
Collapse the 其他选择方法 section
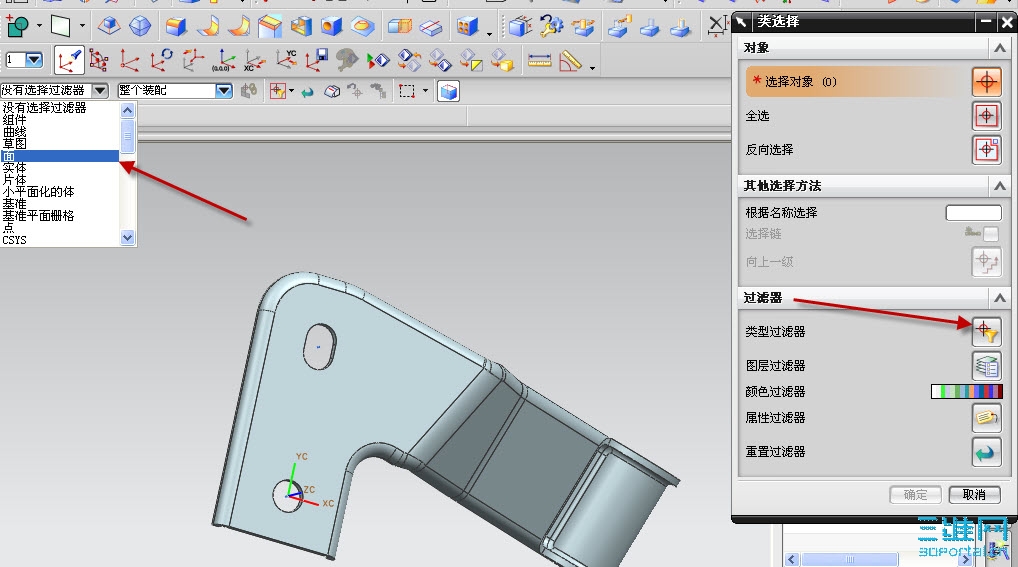click(x=1000, y=186)
